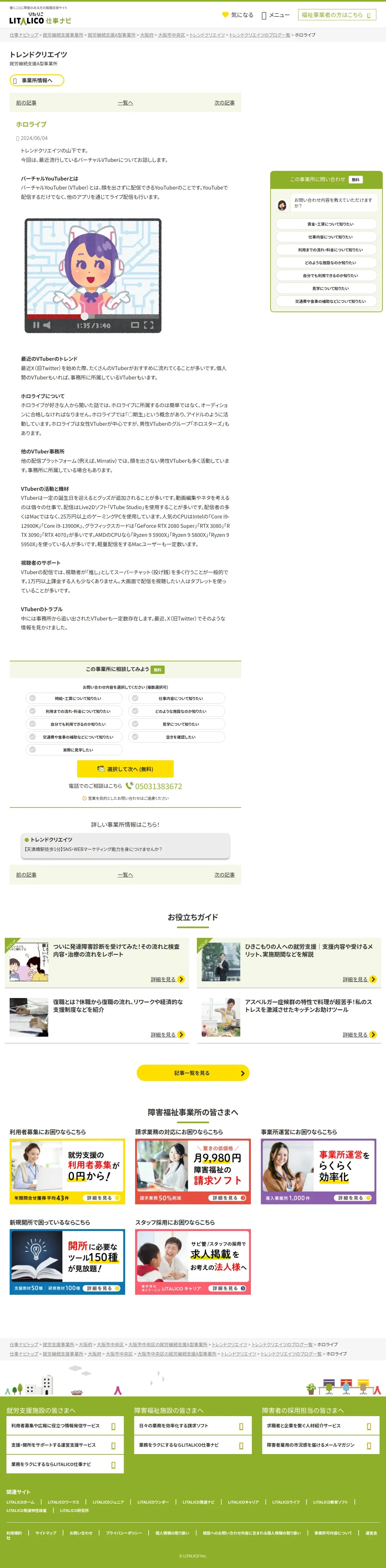The image size is (386, 1568).
Task: Open 一覧へ link below the article
Action: (x=125, y=875)
